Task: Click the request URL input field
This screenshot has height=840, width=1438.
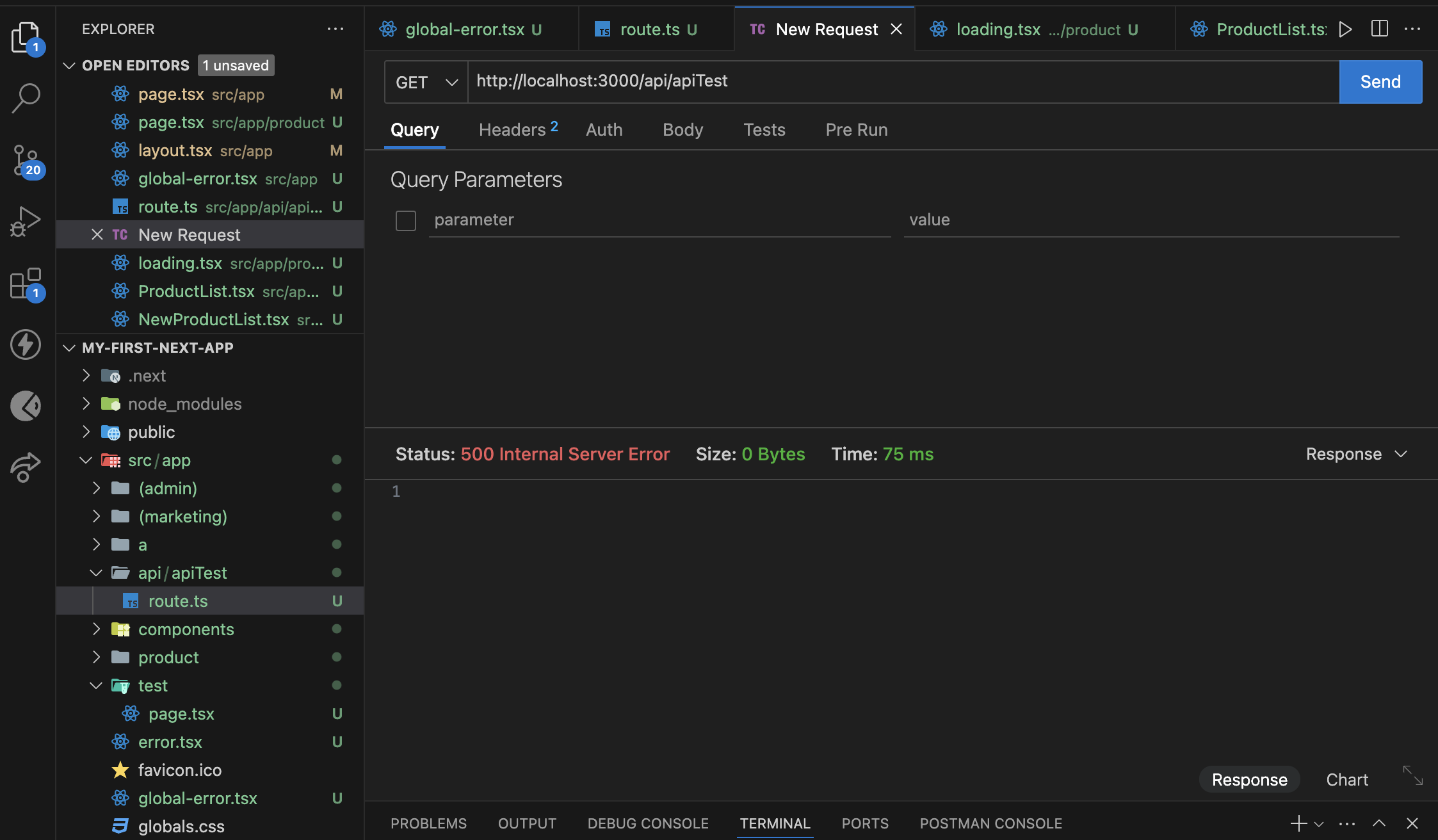Action: tap(903, 81)
